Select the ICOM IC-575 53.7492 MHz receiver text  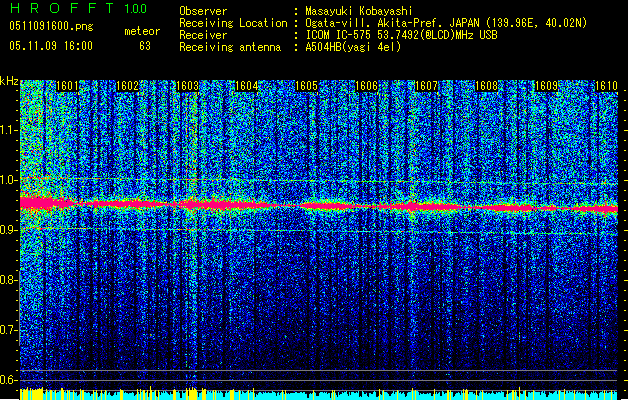tap(402, 35)
